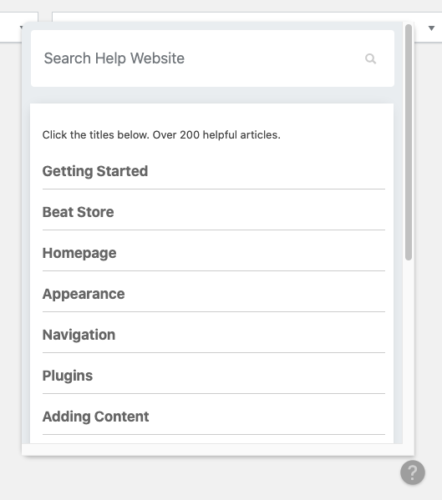442x500 pixels.
Task: Focus the Search Help Website field
Action: click(213, 59)
